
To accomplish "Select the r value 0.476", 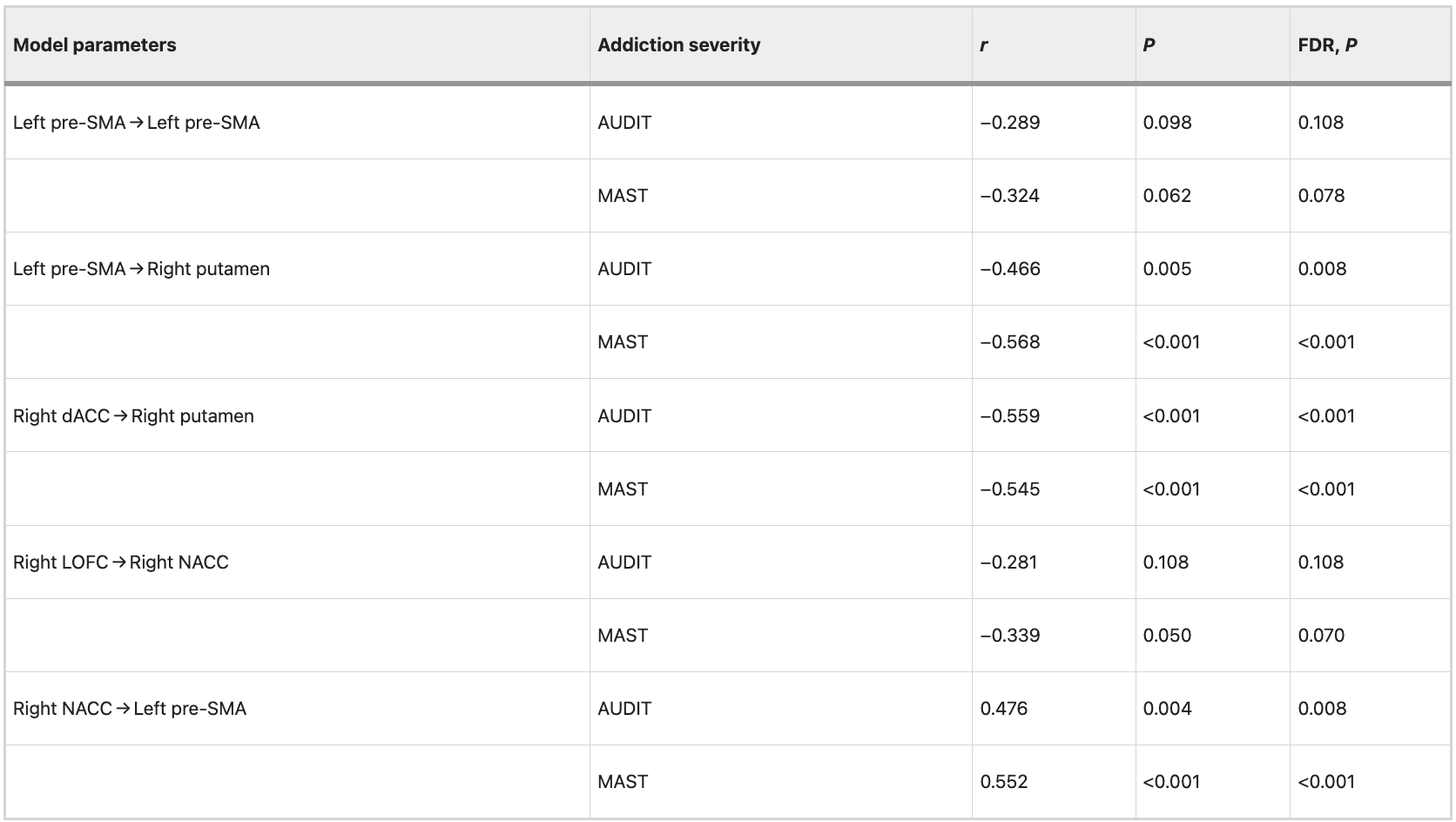I will 1004,709.
